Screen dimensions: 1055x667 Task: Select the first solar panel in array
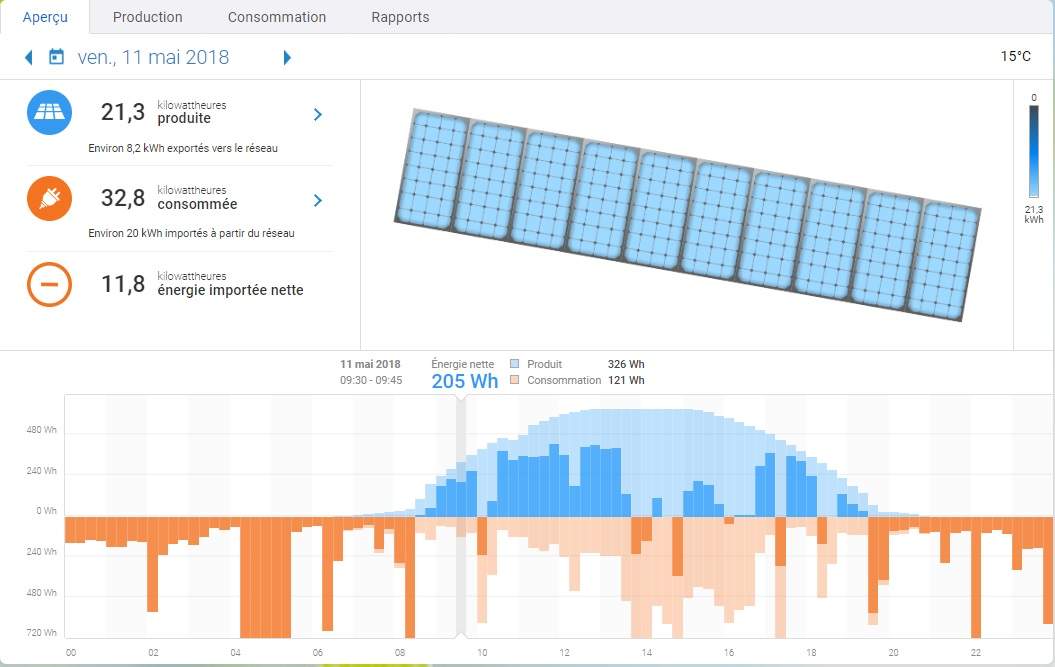(x=432, y=170)
